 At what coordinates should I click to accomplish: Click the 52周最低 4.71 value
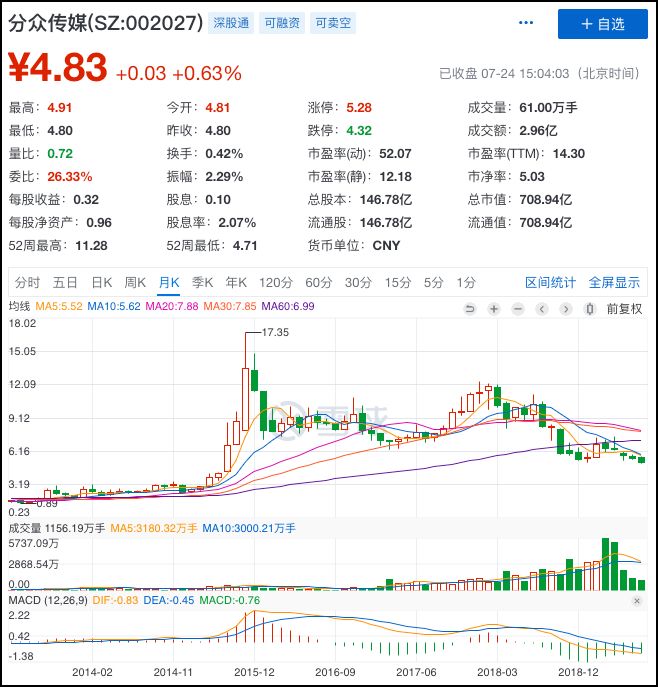point(245,246)
